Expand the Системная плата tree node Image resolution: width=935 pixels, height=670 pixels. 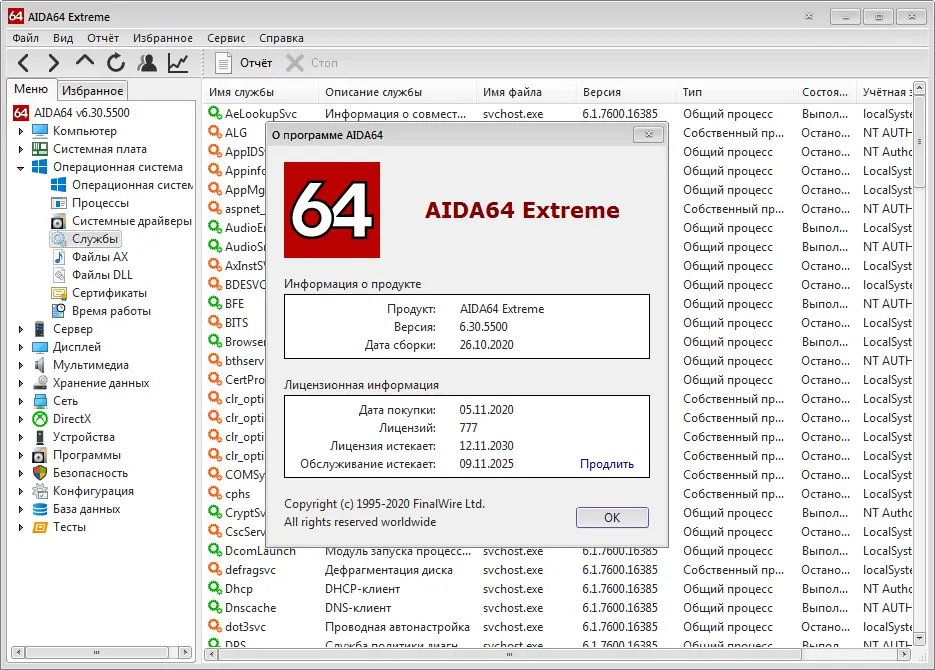21,149
